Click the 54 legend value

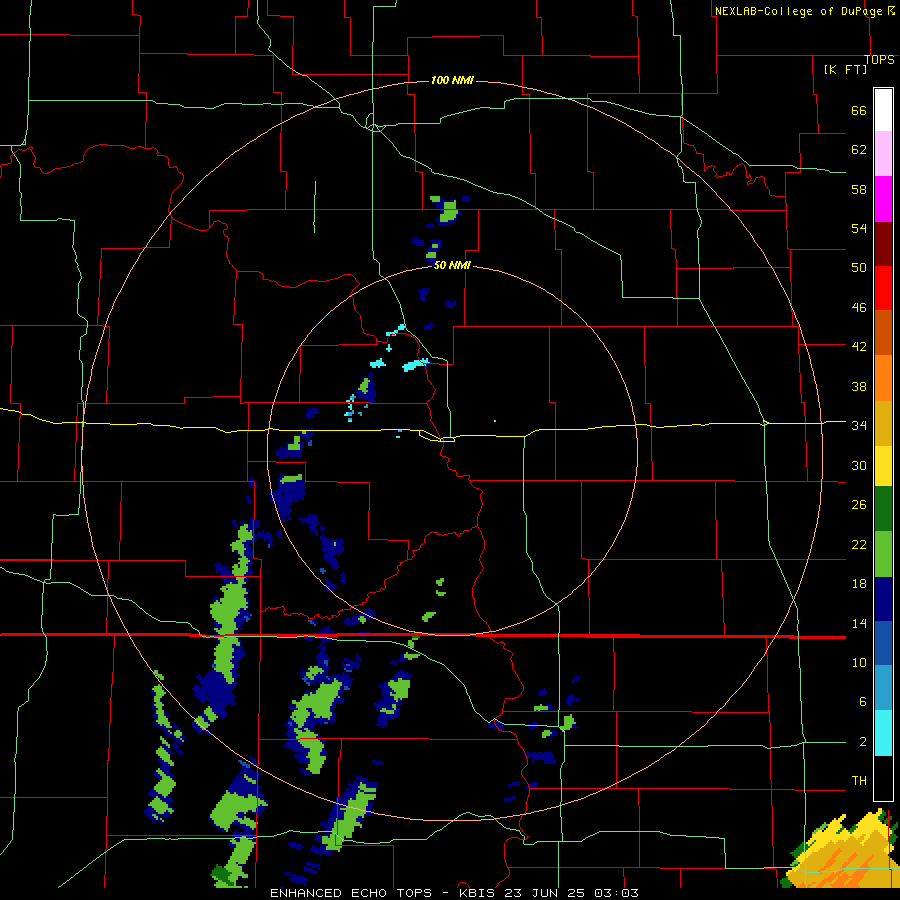[859, 228]
